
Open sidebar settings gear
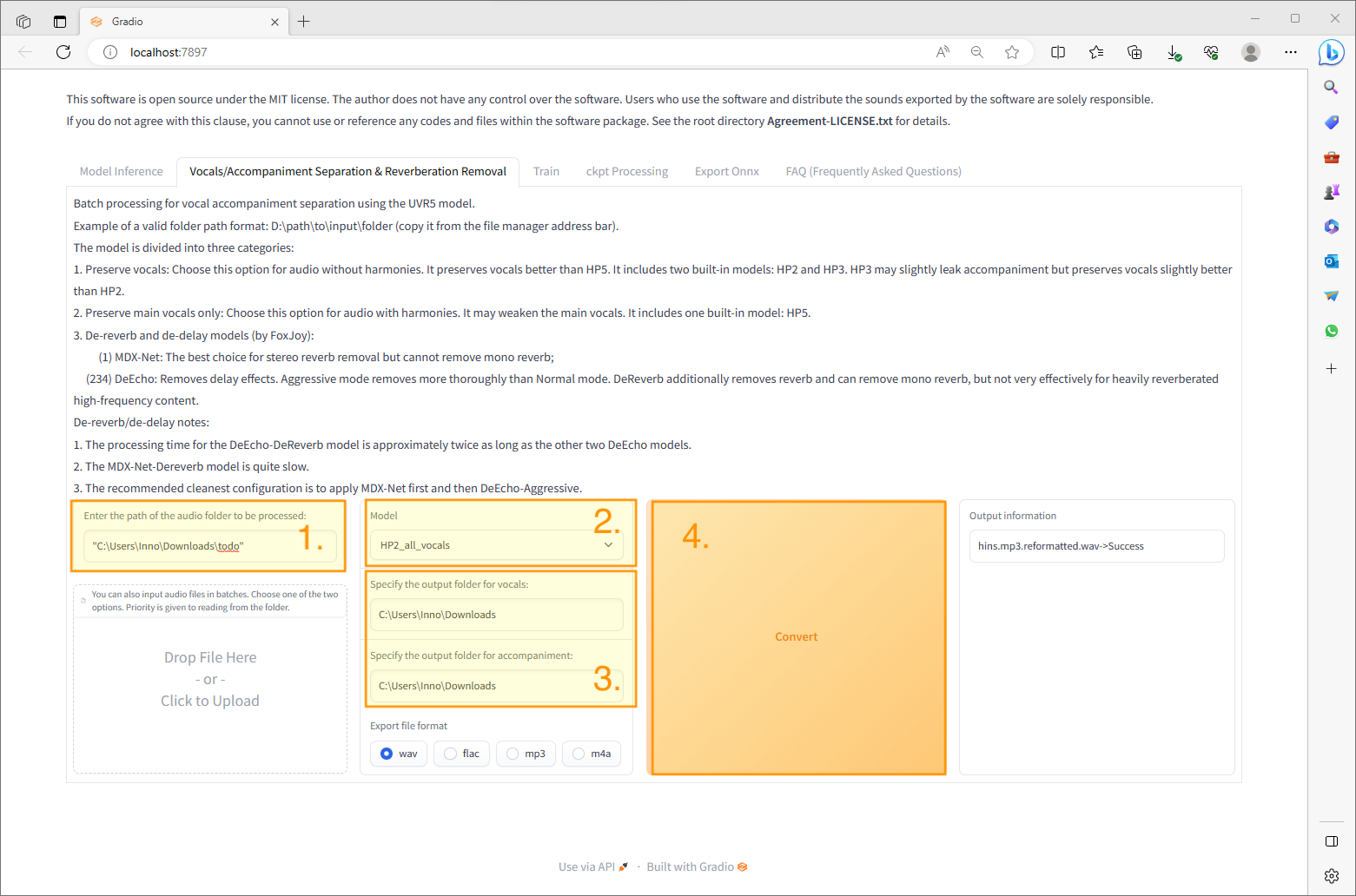1331,875
